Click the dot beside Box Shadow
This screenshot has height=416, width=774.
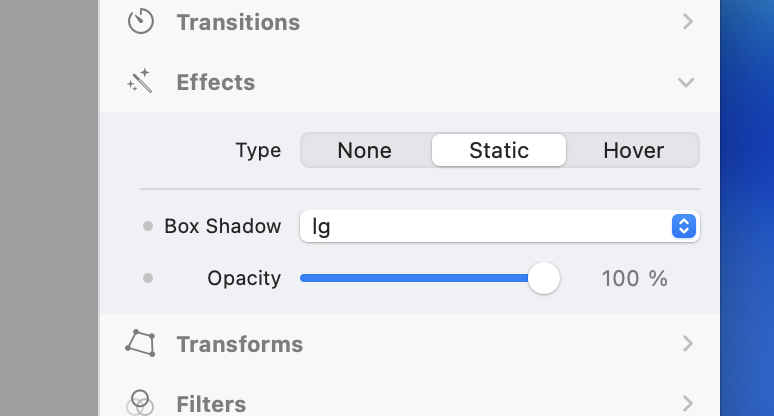coord(148,226)
